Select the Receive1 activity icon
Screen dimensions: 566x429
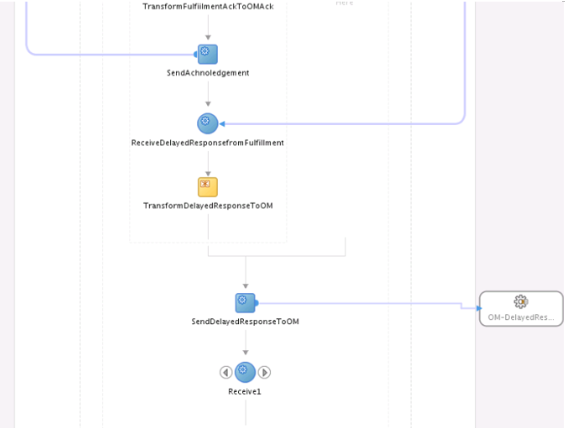[245, 372]
